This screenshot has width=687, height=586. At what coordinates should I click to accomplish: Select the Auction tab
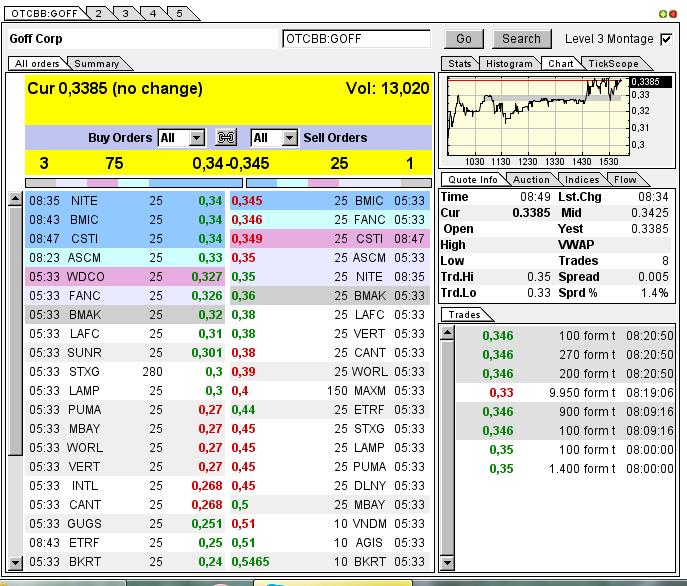click(531, 180)
